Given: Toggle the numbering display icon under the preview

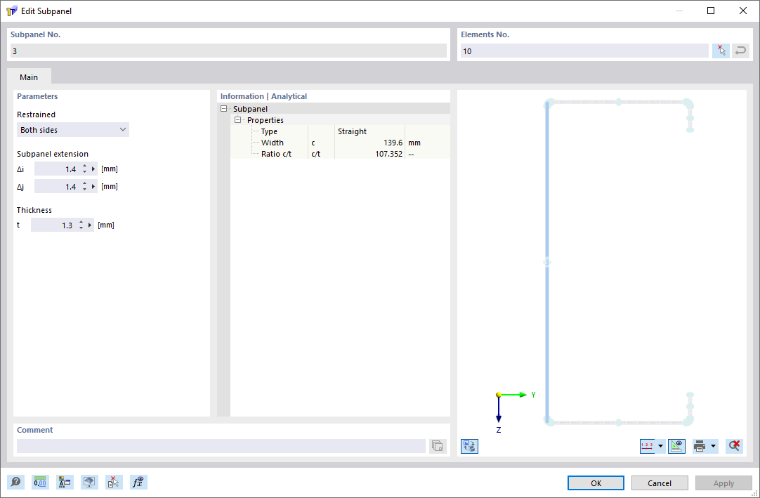Looking at the screenshot, I should pyautogui.click(x=648, y=446).
